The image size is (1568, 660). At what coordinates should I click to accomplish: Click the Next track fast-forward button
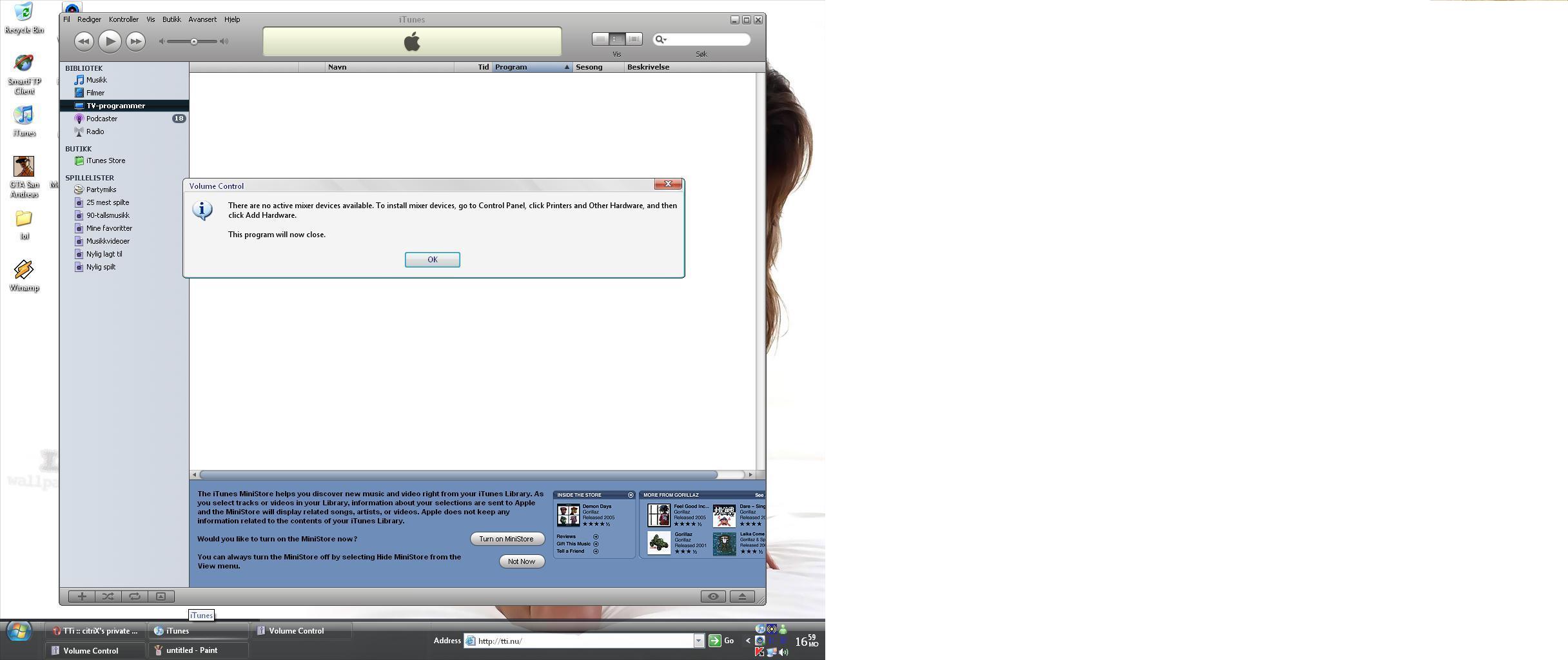[x=135, y=41]
